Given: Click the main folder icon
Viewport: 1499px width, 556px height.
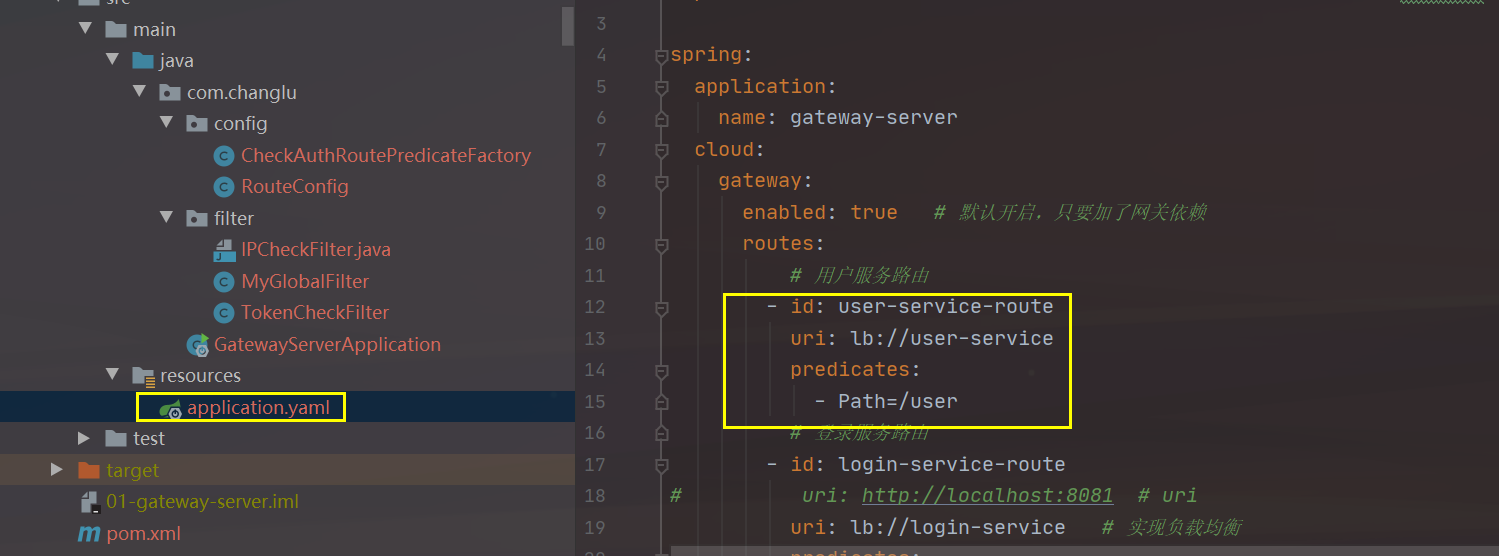Looking at the screenshot, I should [116, 30].
